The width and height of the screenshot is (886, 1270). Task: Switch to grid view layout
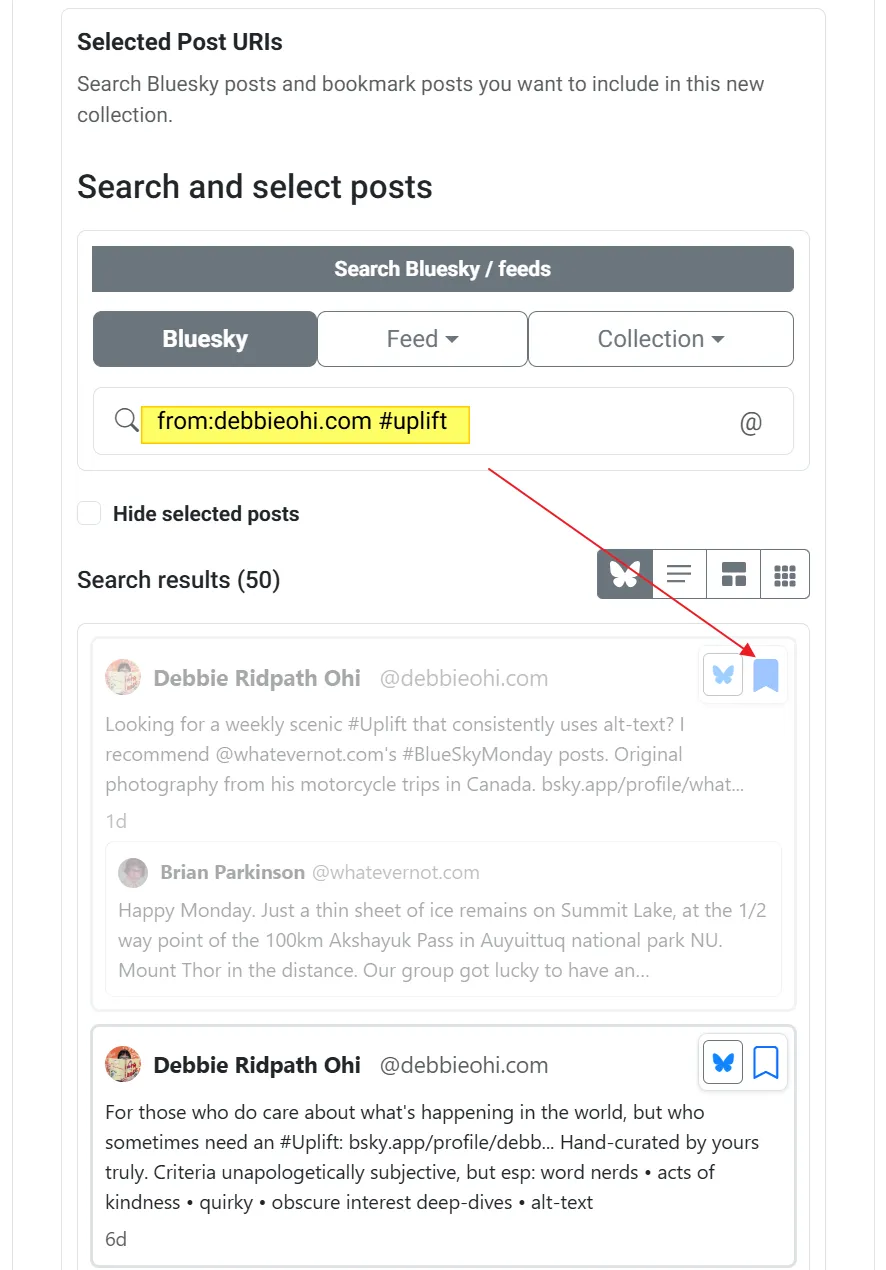point(785,574)
